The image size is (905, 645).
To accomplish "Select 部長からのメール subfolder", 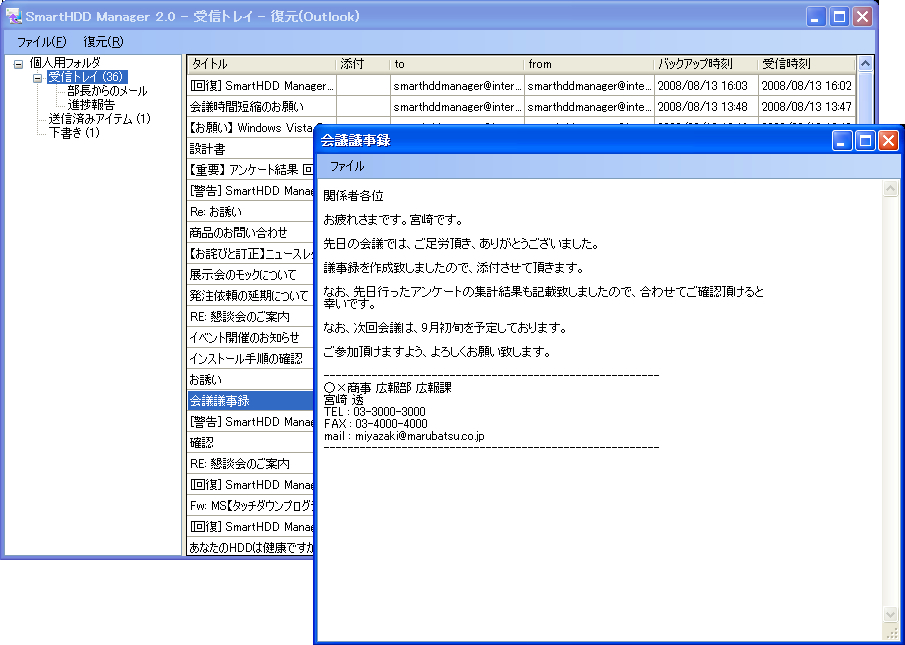I will pyautogui.click(x=107, y=91).
